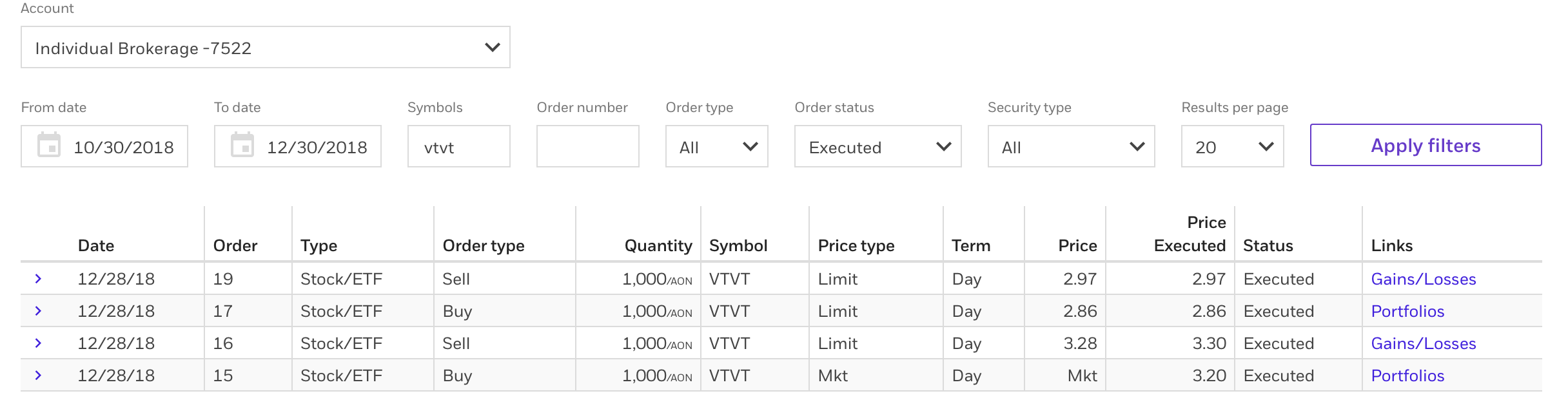Viewport: 1568px width, 407px height.
Task: Open the Order type dropdown
Action: pyautogui.click(x=716, y=147)
